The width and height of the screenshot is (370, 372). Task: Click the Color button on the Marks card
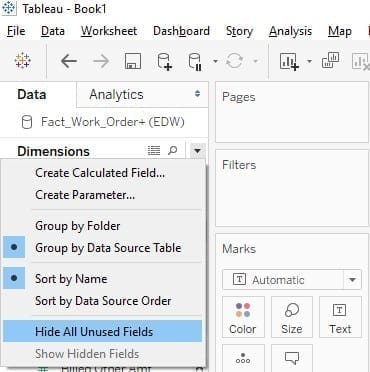[x=243, y=317]
